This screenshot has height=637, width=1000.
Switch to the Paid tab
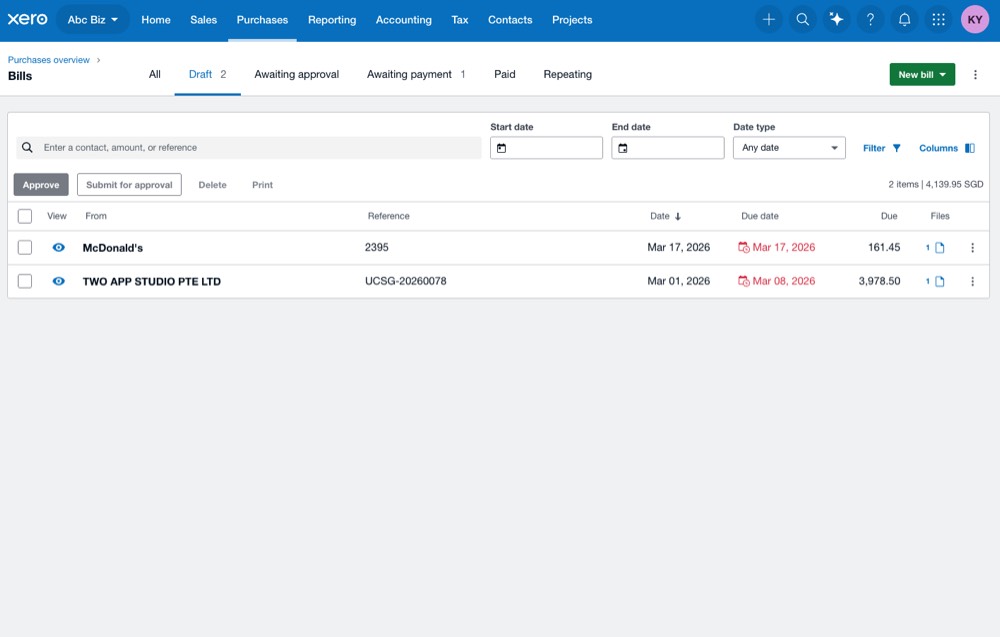point(504,75)
